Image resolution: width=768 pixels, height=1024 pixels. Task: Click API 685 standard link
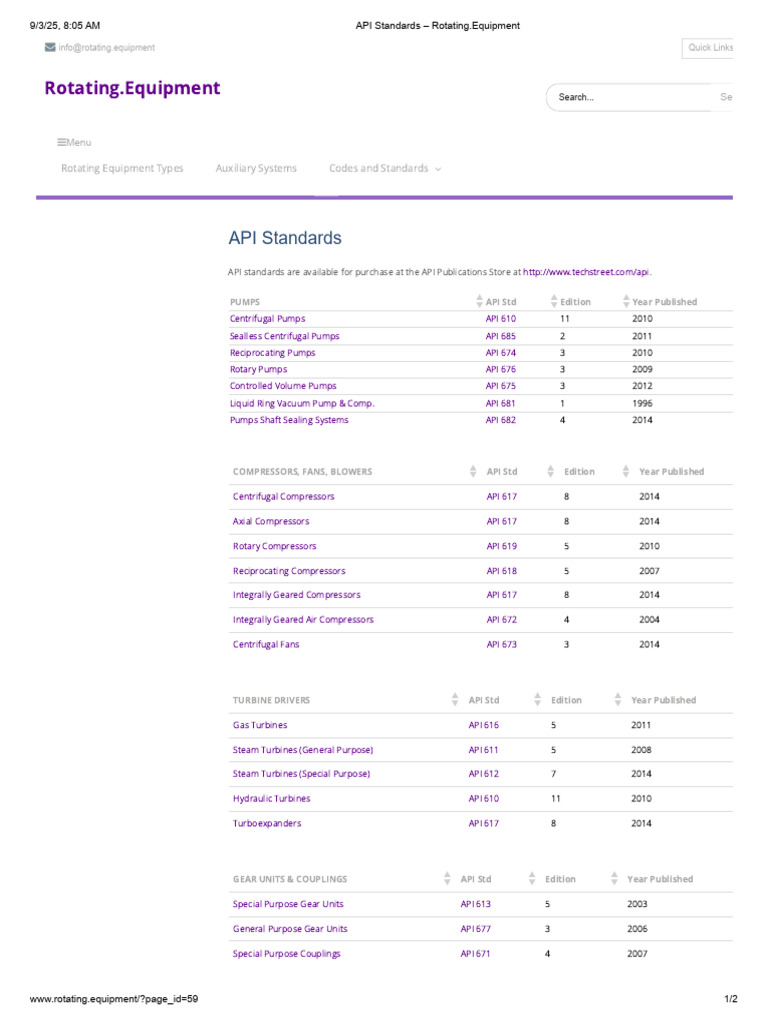point(500,336)
